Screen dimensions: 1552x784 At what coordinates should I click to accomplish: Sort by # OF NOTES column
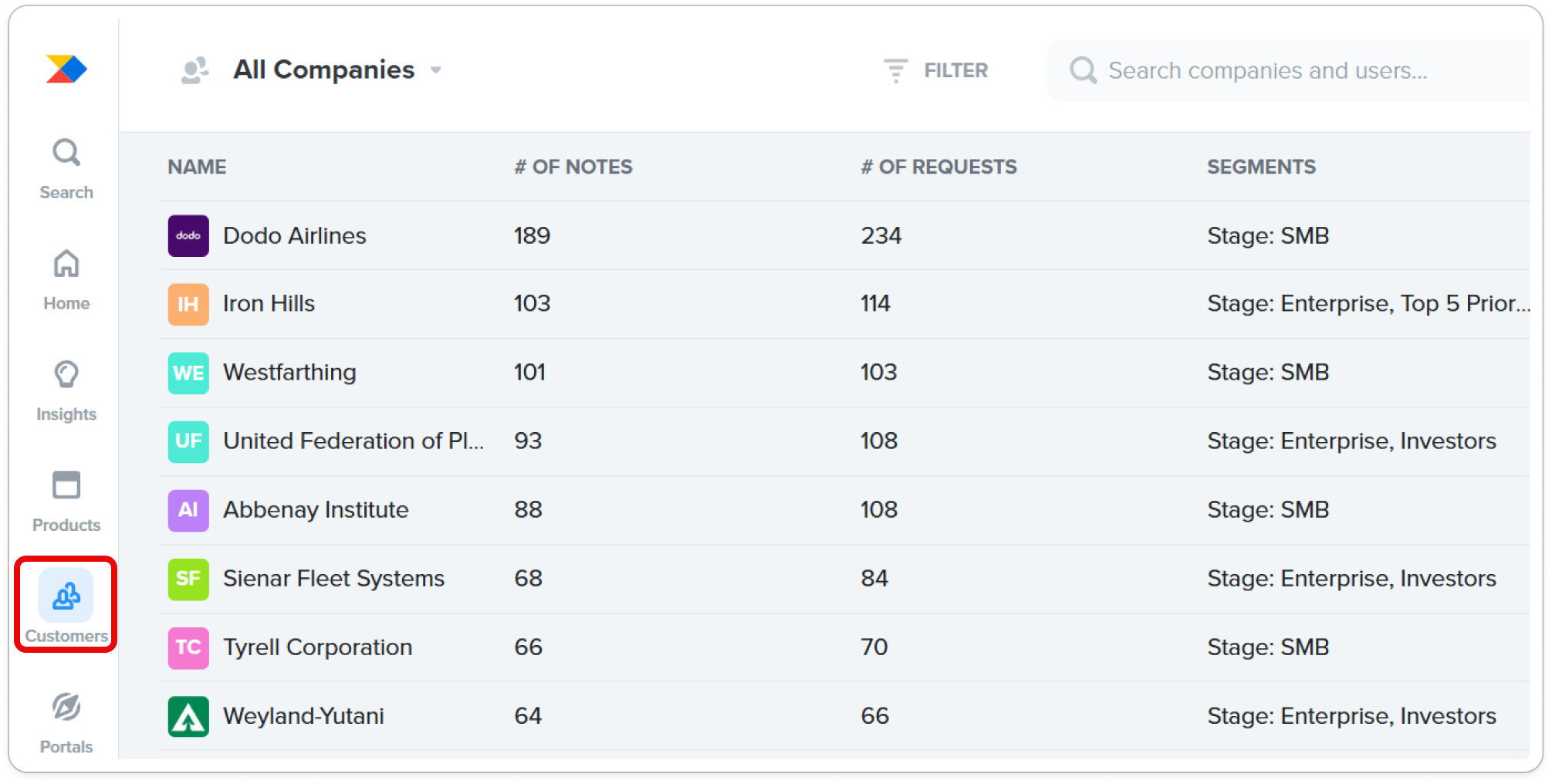click(573, 167)
